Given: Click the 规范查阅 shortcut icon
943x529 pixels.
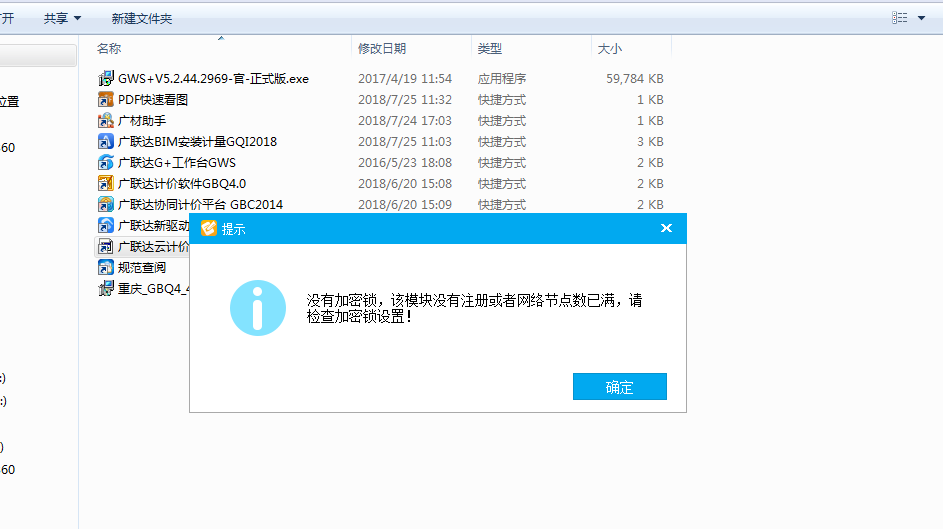Looking at the screenshot, I should pyautogui.click(x=105, y=268).
